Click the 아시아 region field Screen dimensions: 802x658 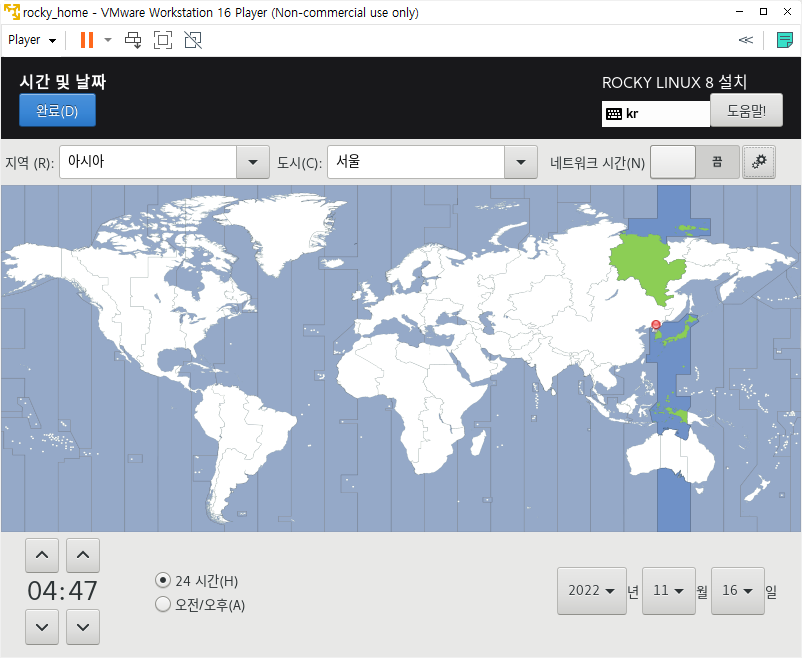click(148, 162)
